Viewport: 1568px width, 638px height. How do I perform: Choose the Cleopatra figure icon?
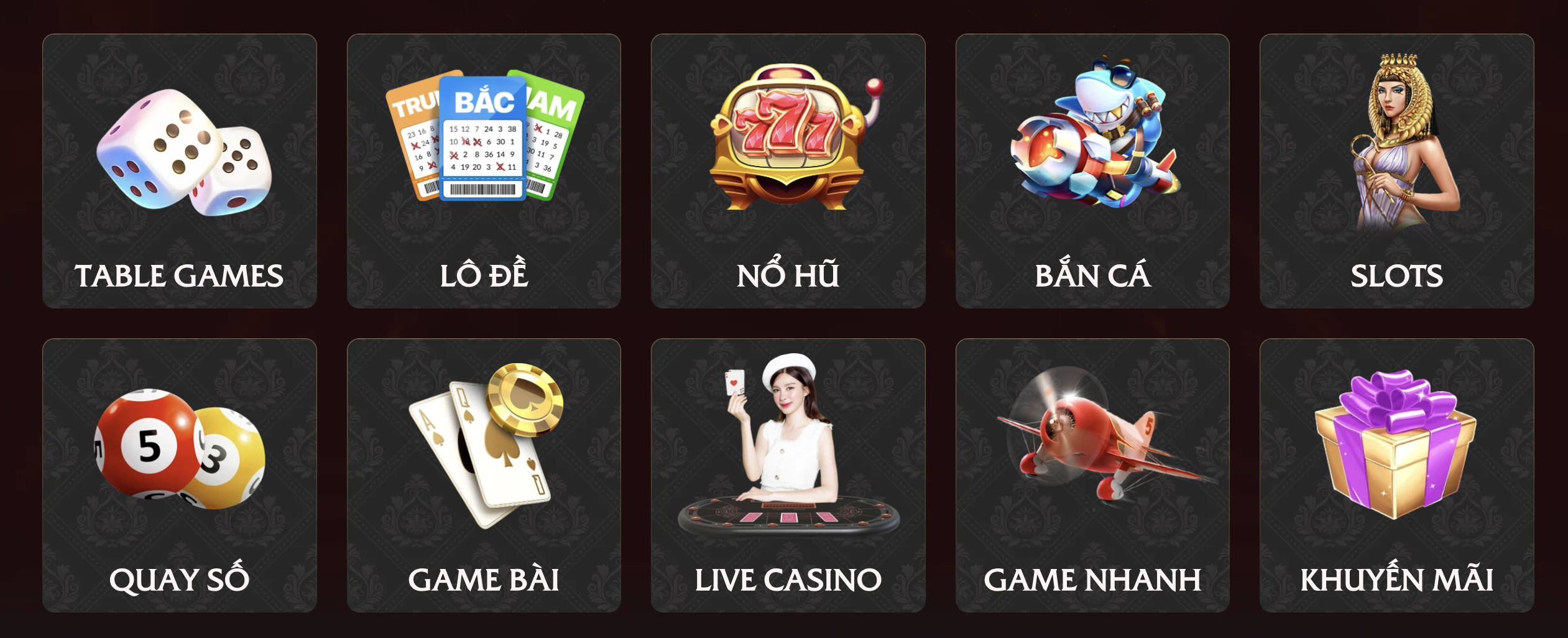pyautogui.click(x=1403, y=142)
